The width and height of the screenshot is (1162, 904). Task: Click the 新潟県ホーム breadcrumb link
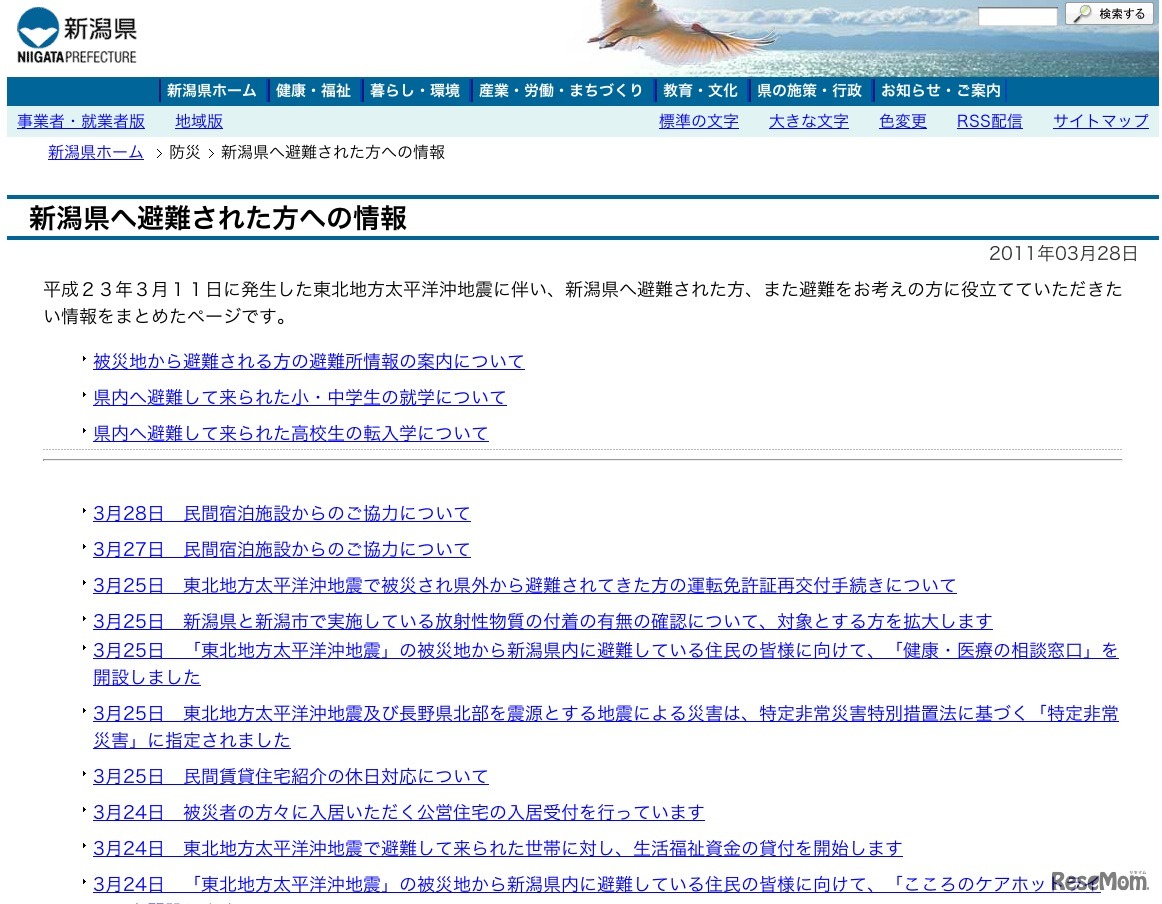click(95, 152)
